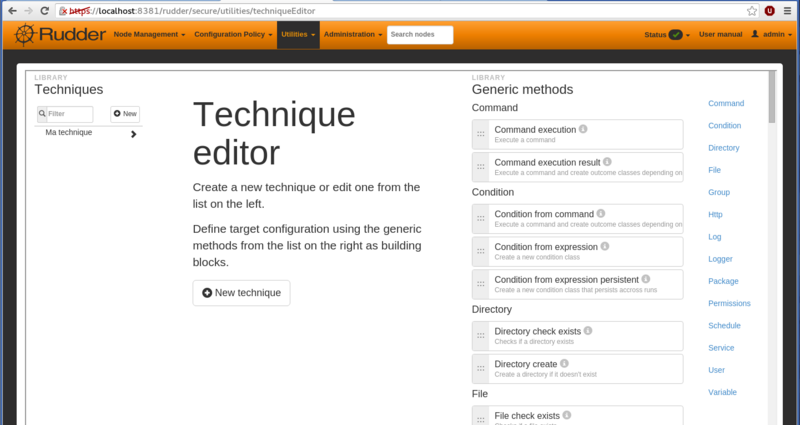Open the Administration dropdown menu

(353, 35)
